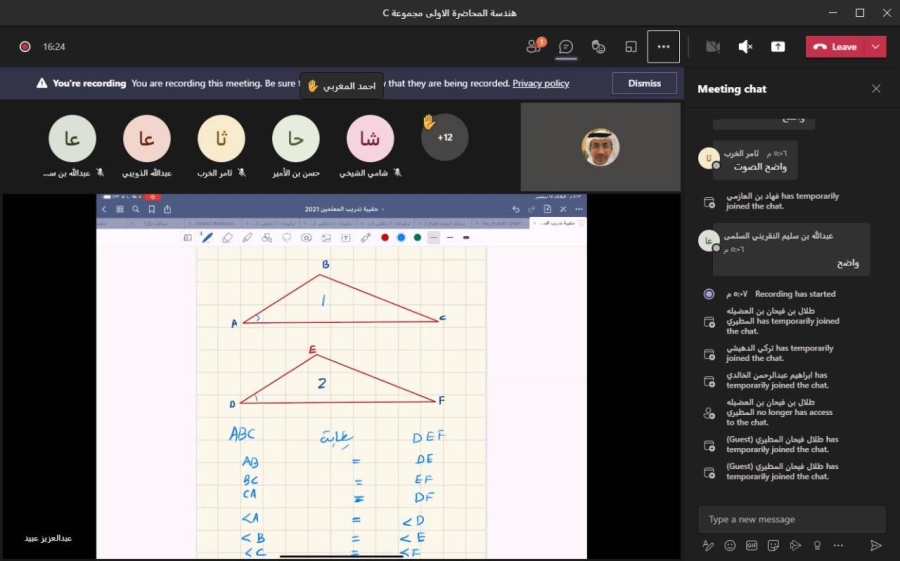The height and width of the screenshot is (561, 900).
Task: Open the text format options in chat
Action: tap(708, 545)
